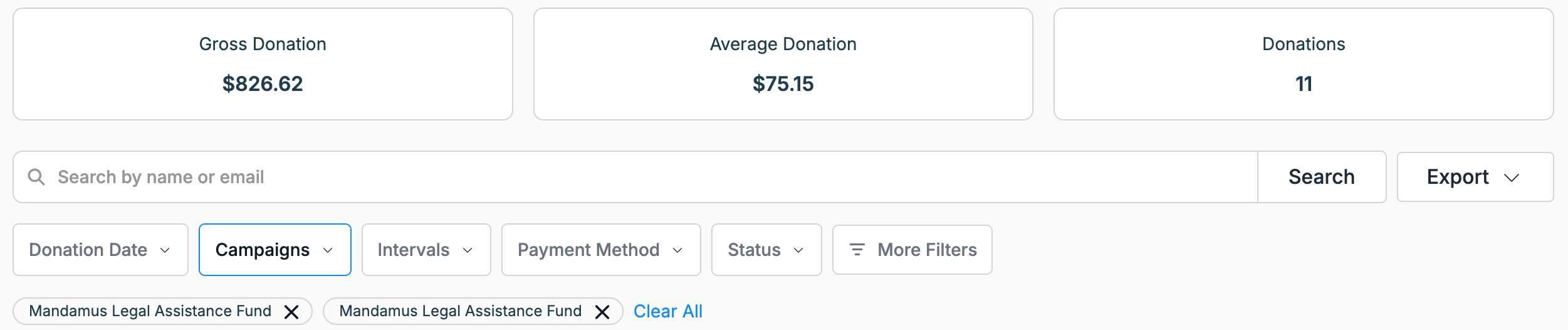Click the filter lines icon in More Filters
1568x330 pixels.
[x=857, y=250]
